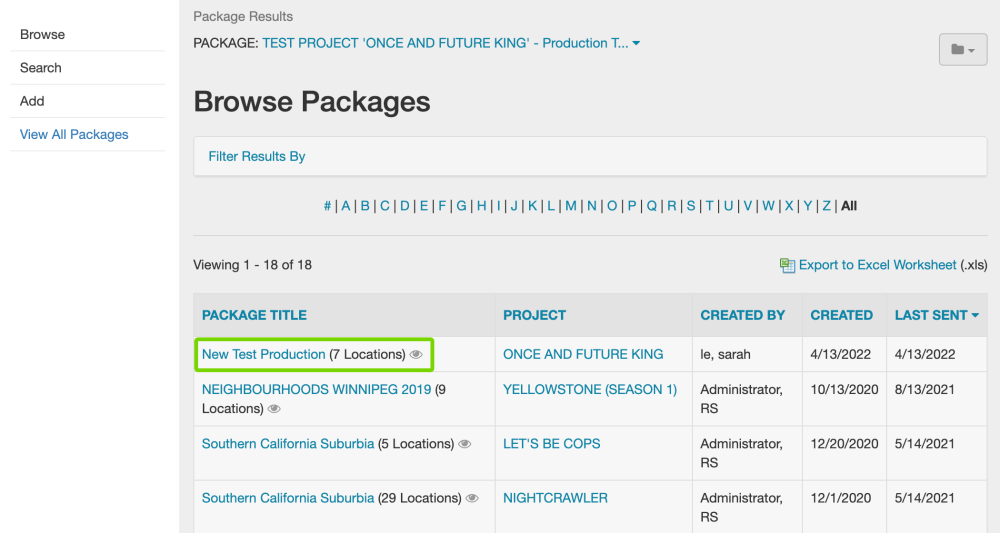Click Export to Excel Worksheet link
1000x533 pixels.
click(x=877, y=265)
